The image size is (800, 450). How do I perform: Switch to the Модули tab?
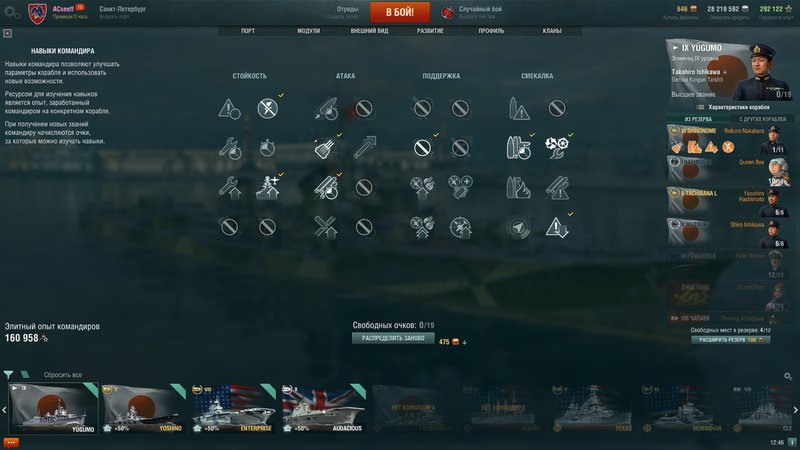308,31
